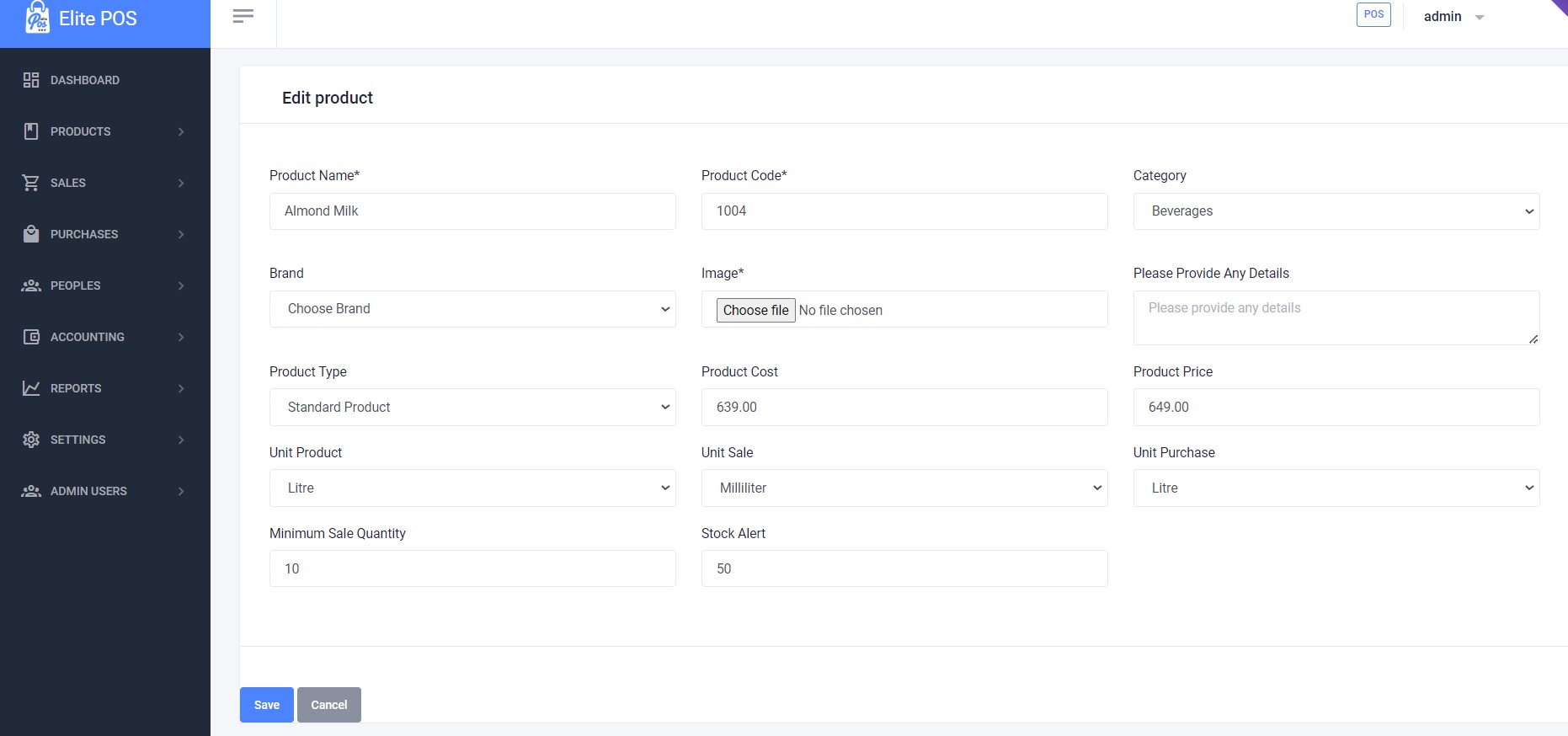Open the Category dropdown showing Beverages
Screen dimensions: 1568x736
(1336, 211)
